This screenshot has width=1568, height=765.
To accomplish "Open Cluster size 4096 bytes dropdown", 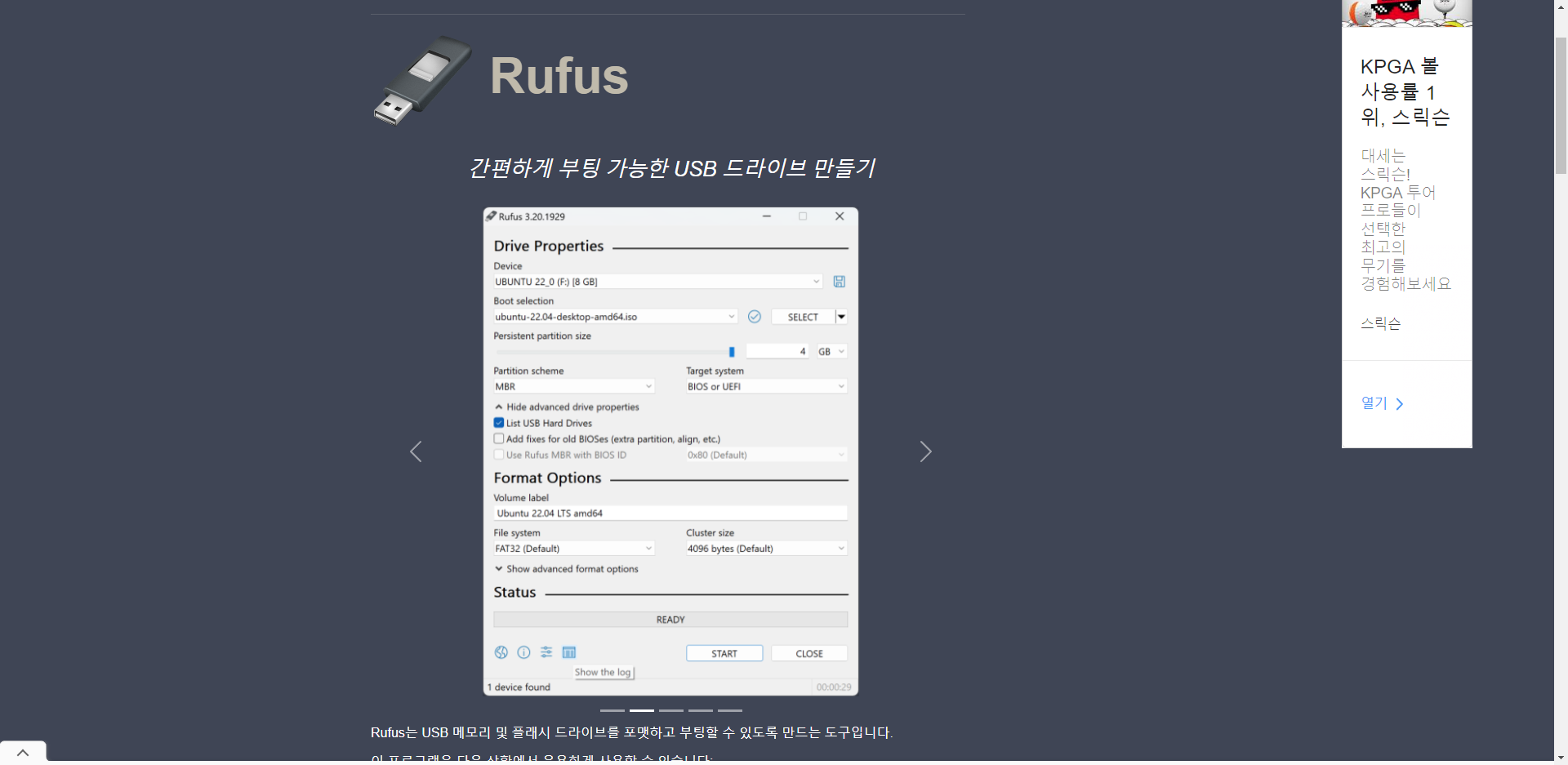I will pos(767,549).
